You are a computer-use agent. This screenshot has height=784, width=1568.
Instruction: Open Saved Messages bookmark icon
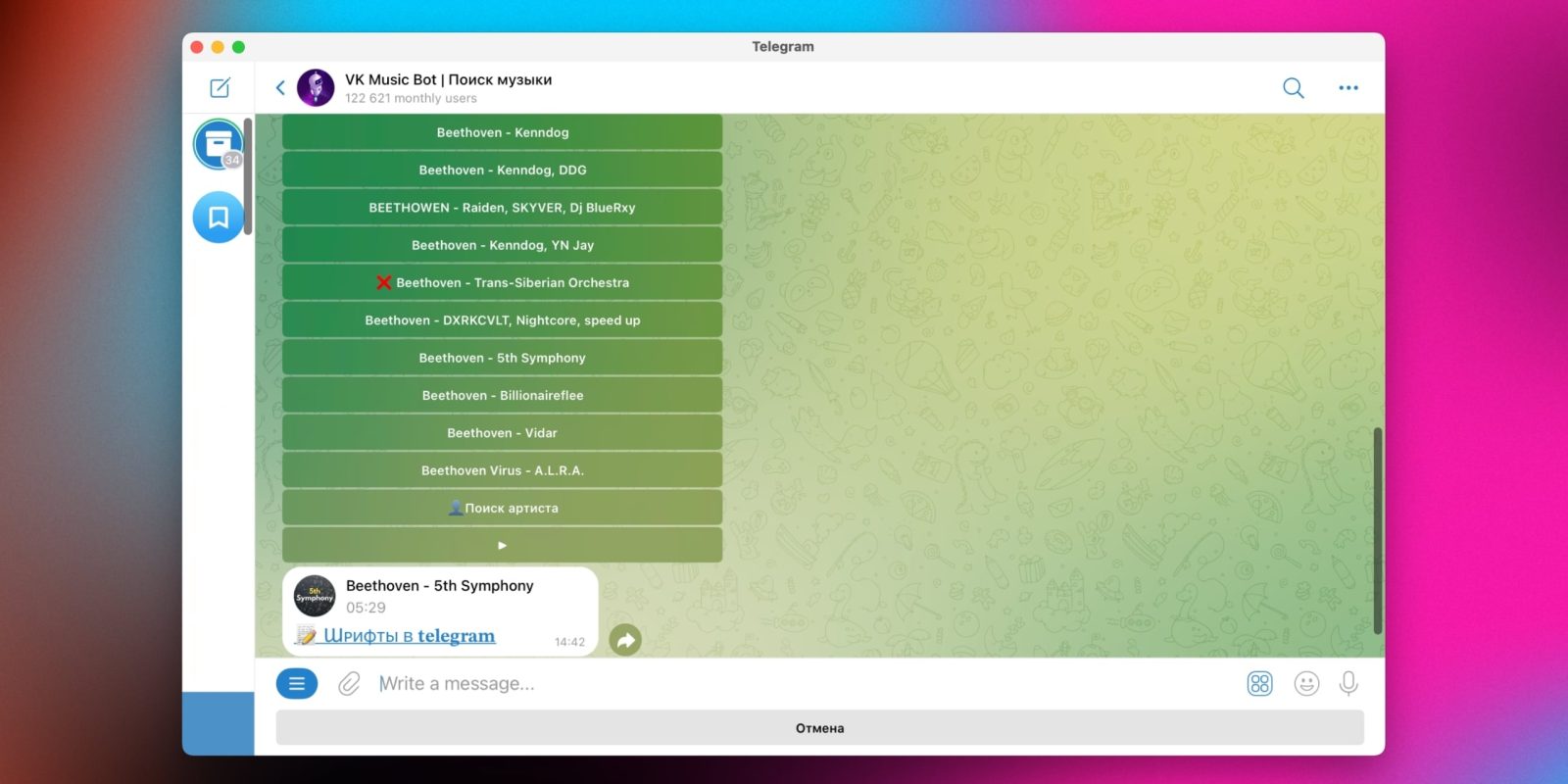coord(218,217)
